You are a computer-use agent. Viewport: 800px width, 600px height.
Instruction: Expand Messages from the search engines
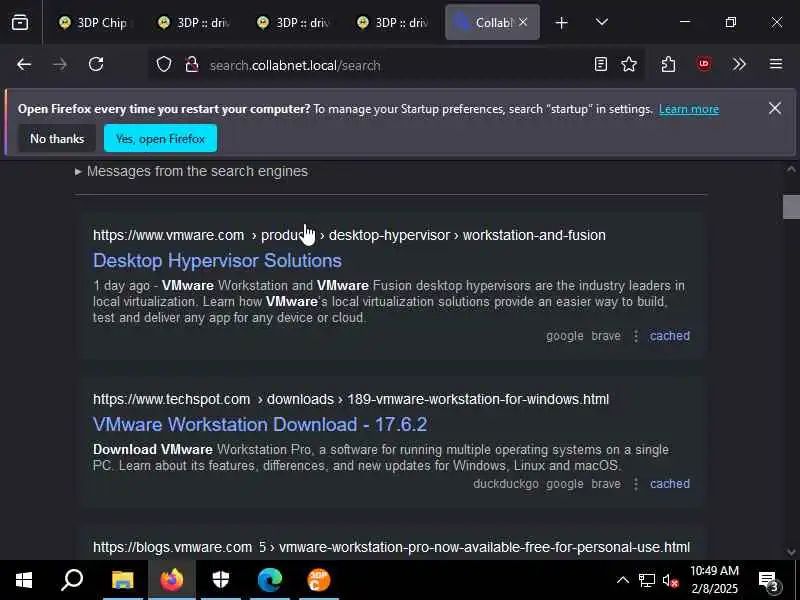coord(191,171)
